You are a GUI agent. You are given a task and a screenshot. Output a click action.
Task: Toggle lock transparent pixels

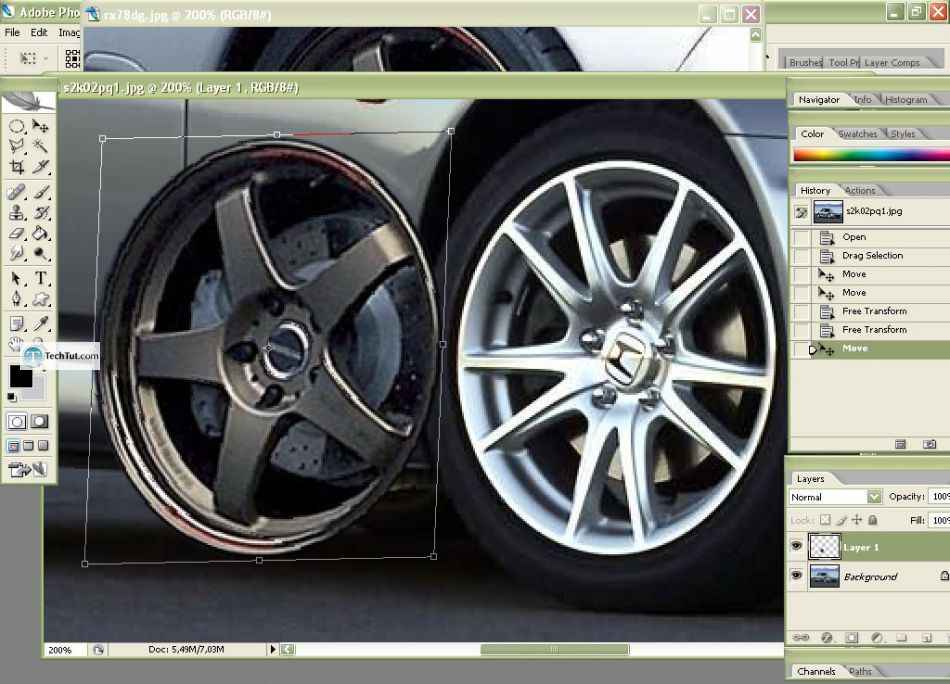tap(825, 520)
